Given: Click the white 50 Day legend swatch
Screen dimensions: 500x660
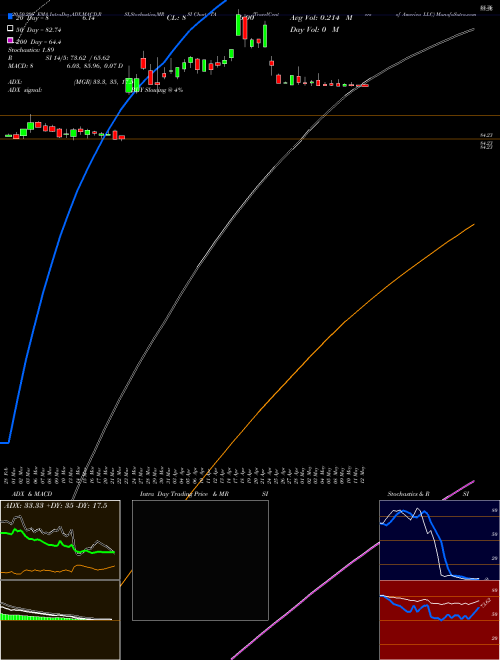Looking at the screenshot, I should [x=10, y=29].
